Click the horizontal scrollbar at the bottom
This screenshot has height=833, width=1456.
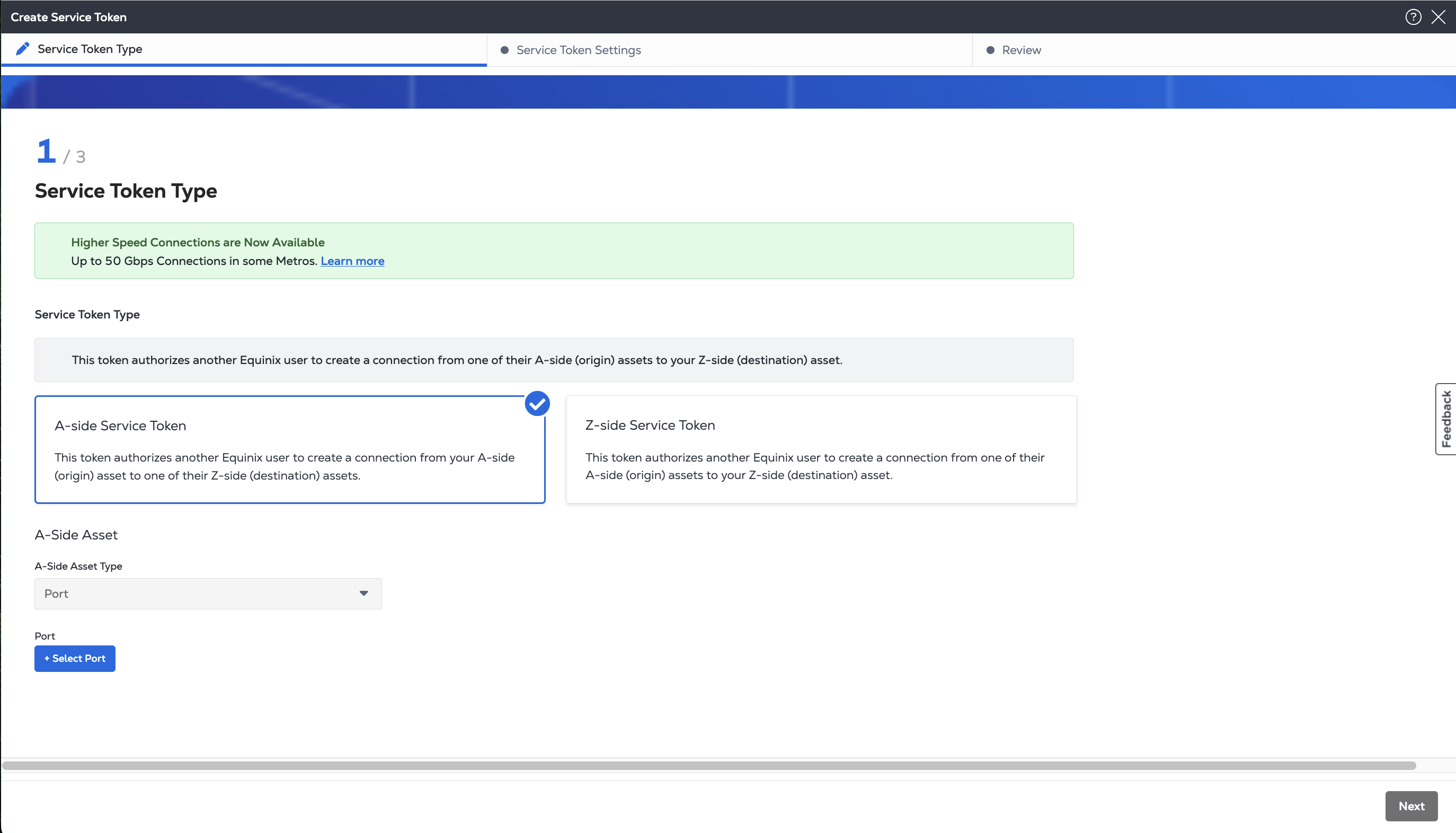(709, 766)
